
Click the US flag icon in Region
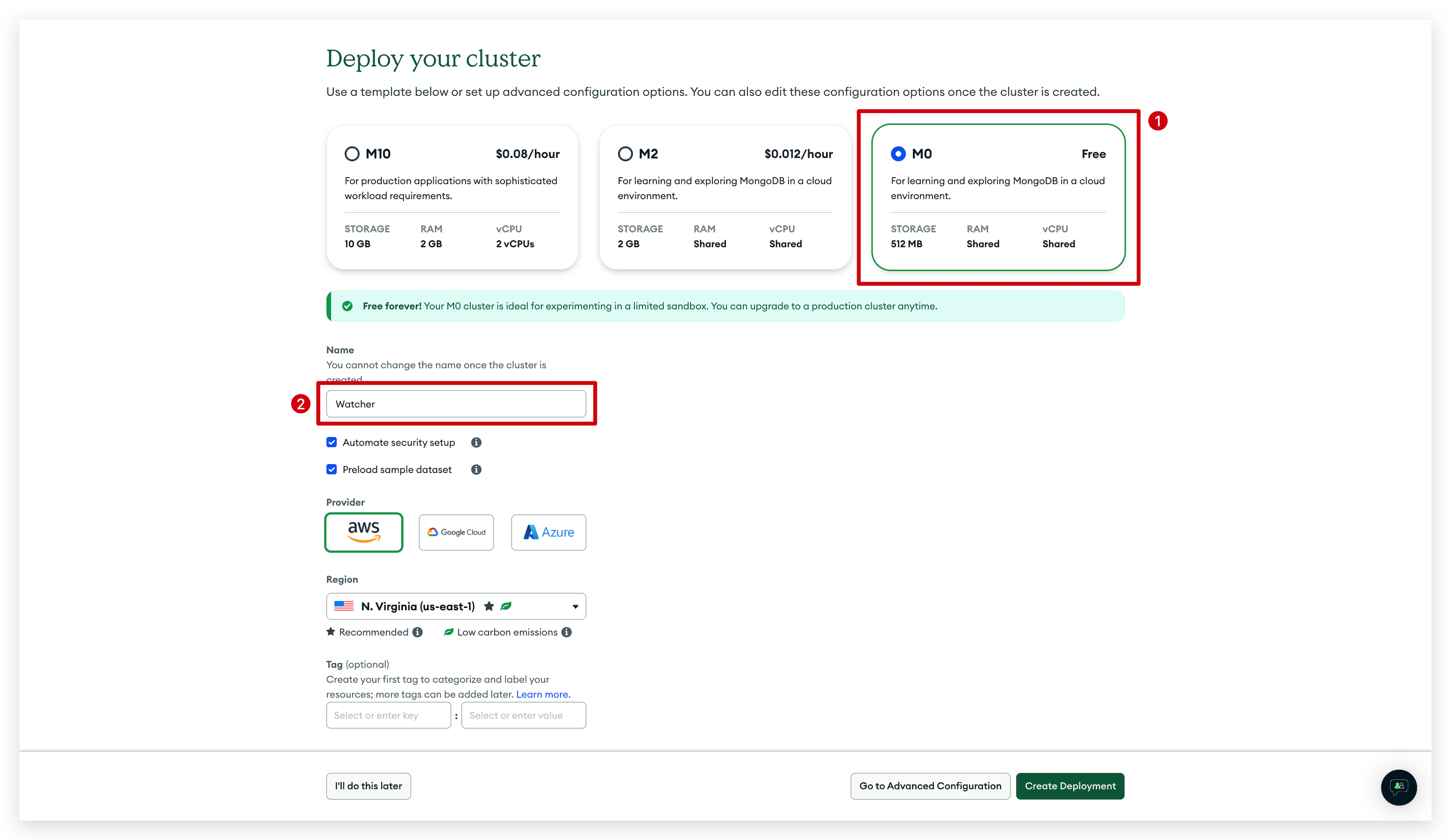(x=344, y=605)
